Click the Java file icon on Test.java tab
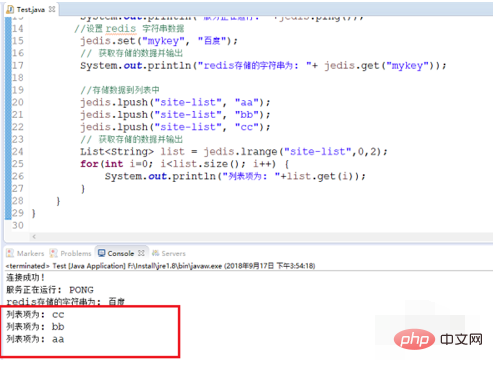493x372 pixels. 10,10
